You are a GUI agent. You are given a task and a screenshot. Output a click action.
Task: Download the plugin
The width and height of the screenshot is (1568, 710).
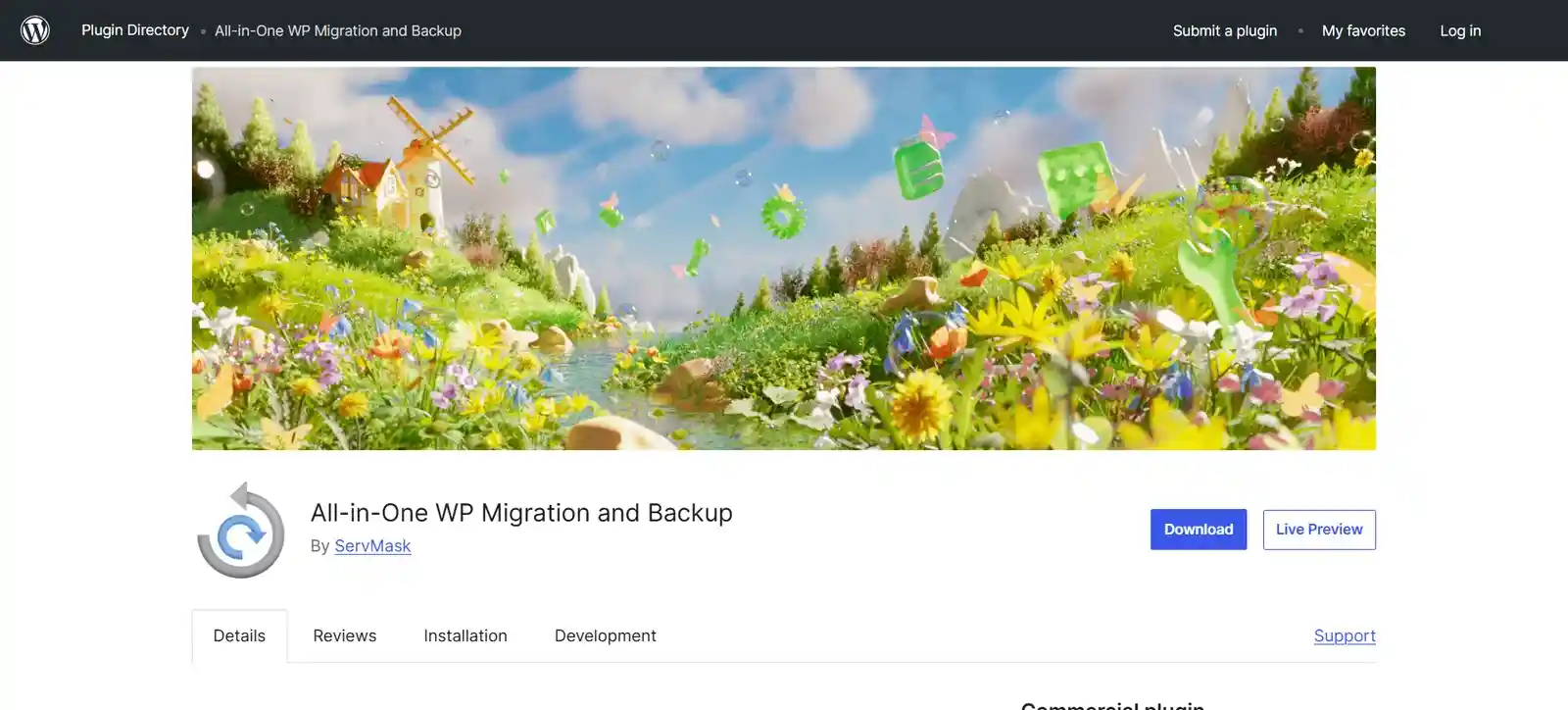[1199, 530]
